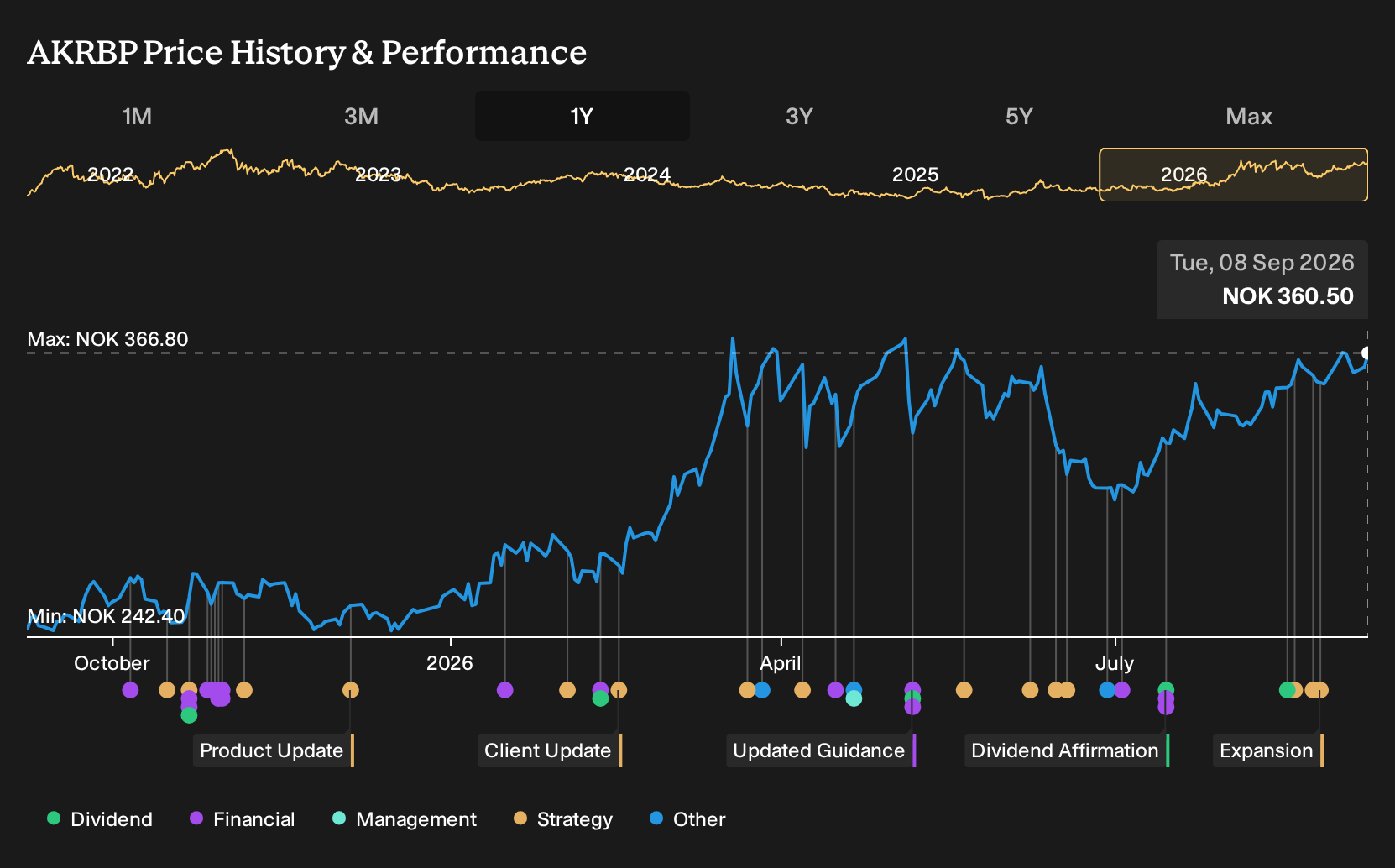This screenshot has height=868, width=1395.
Task: Click the orange marker directly above Product Update
Action: [x=351, y=690]
